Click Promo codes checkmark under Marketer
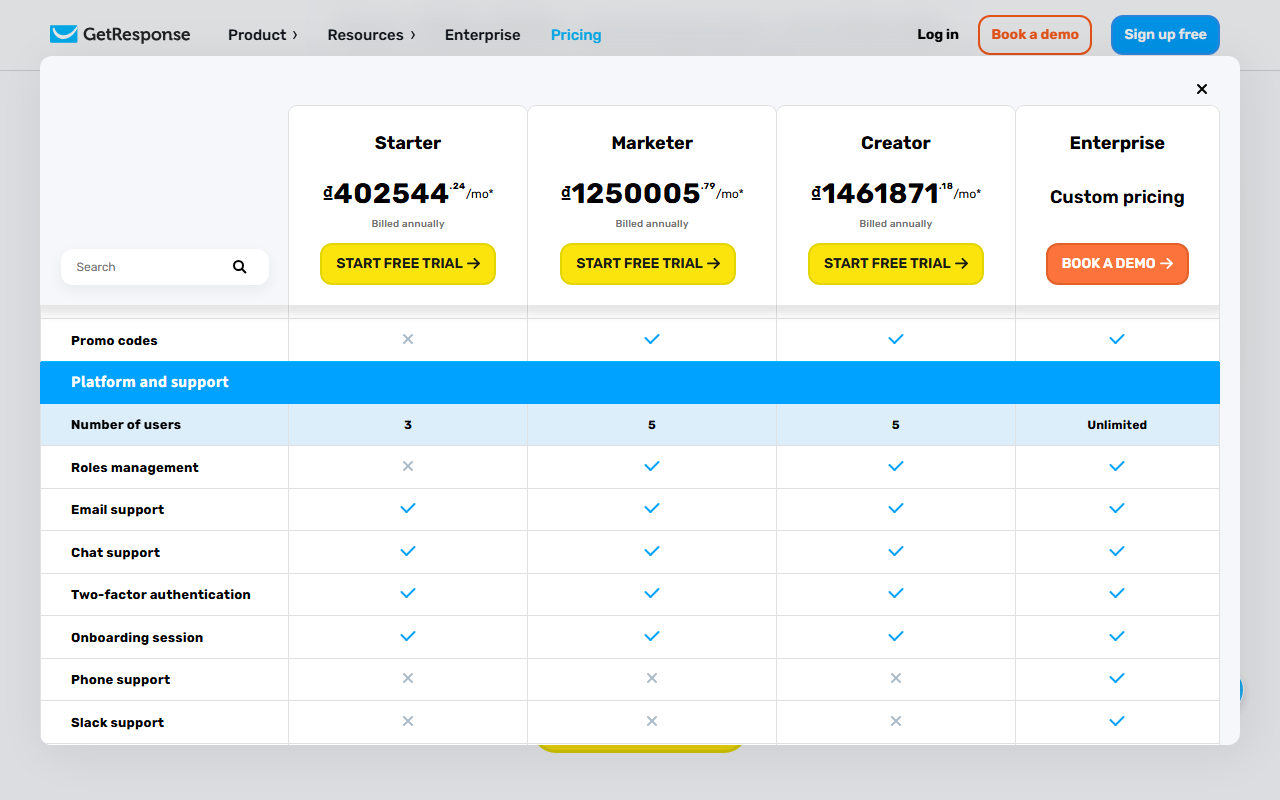The image size is (1280, 800). [x=652, y=339]
